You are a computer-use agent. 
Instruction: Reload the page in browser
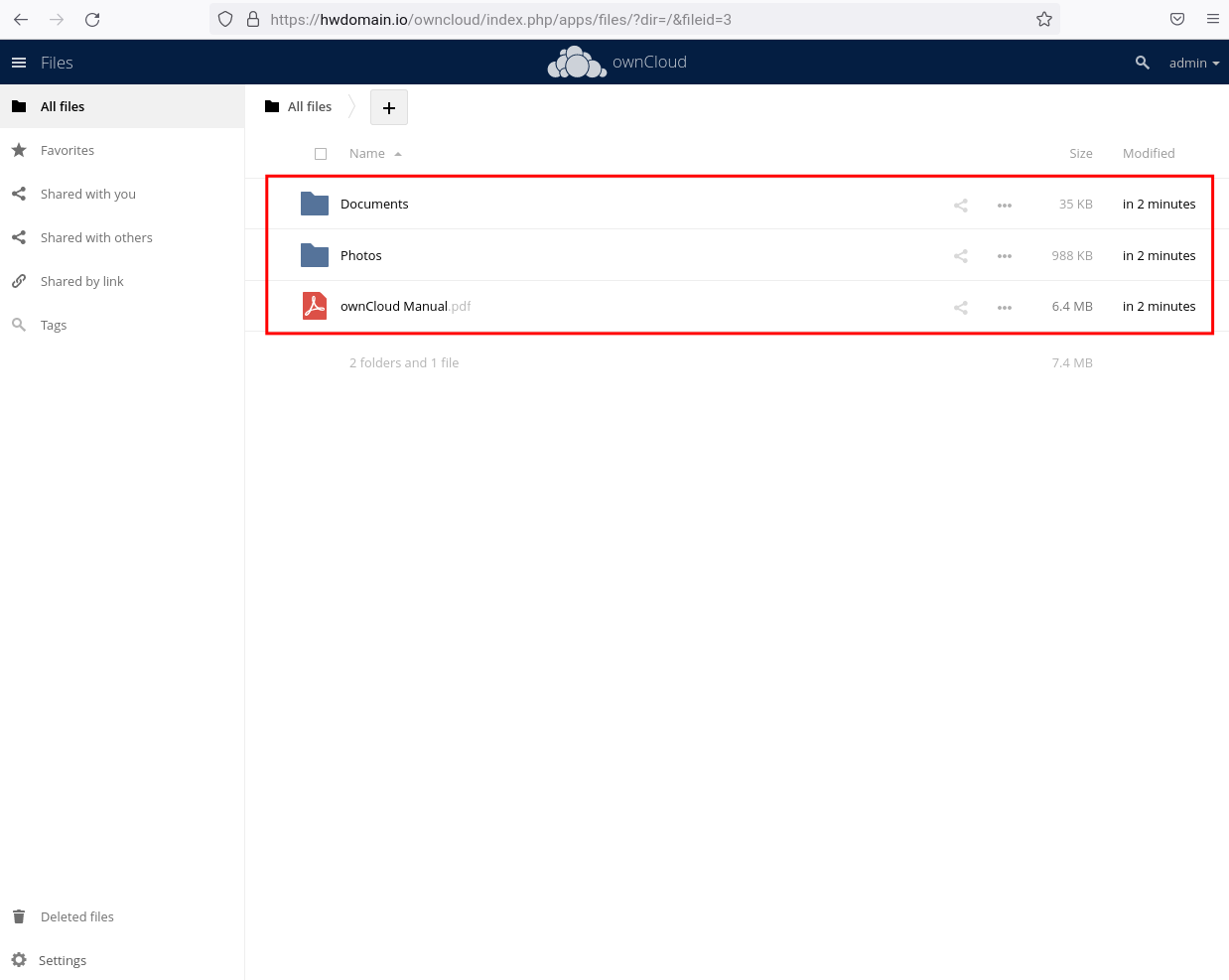(92, 19)
